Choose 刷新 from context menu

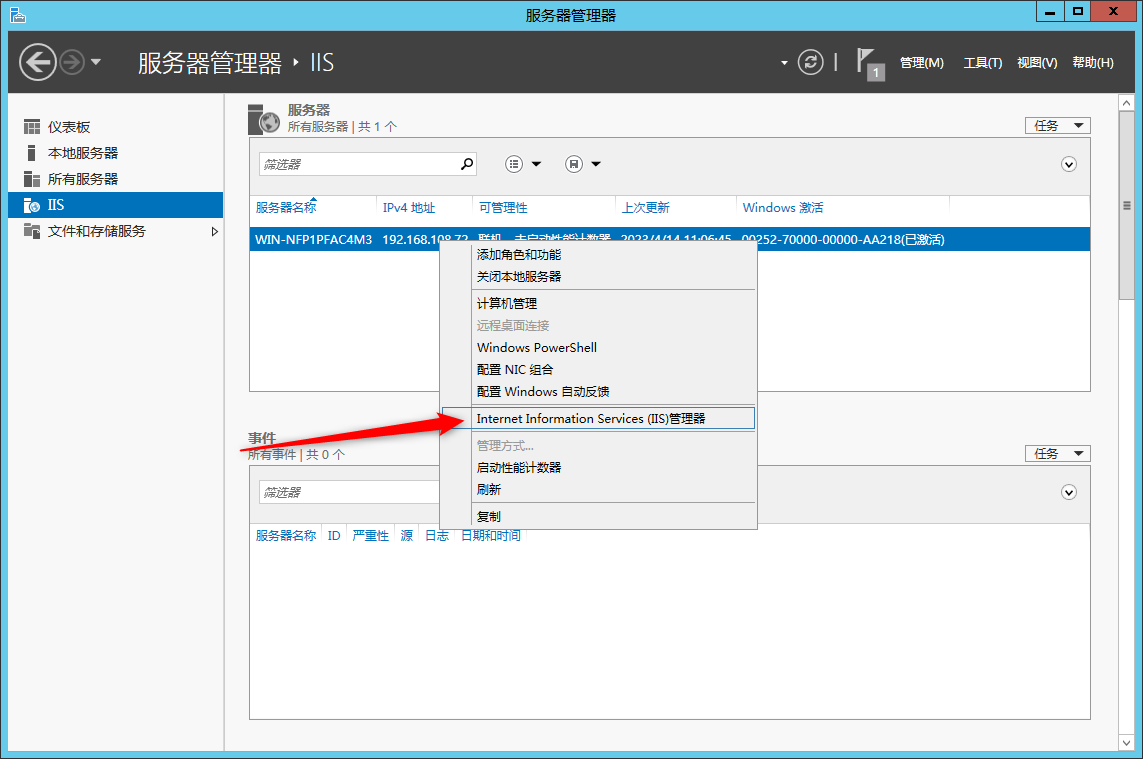point(598,489)
